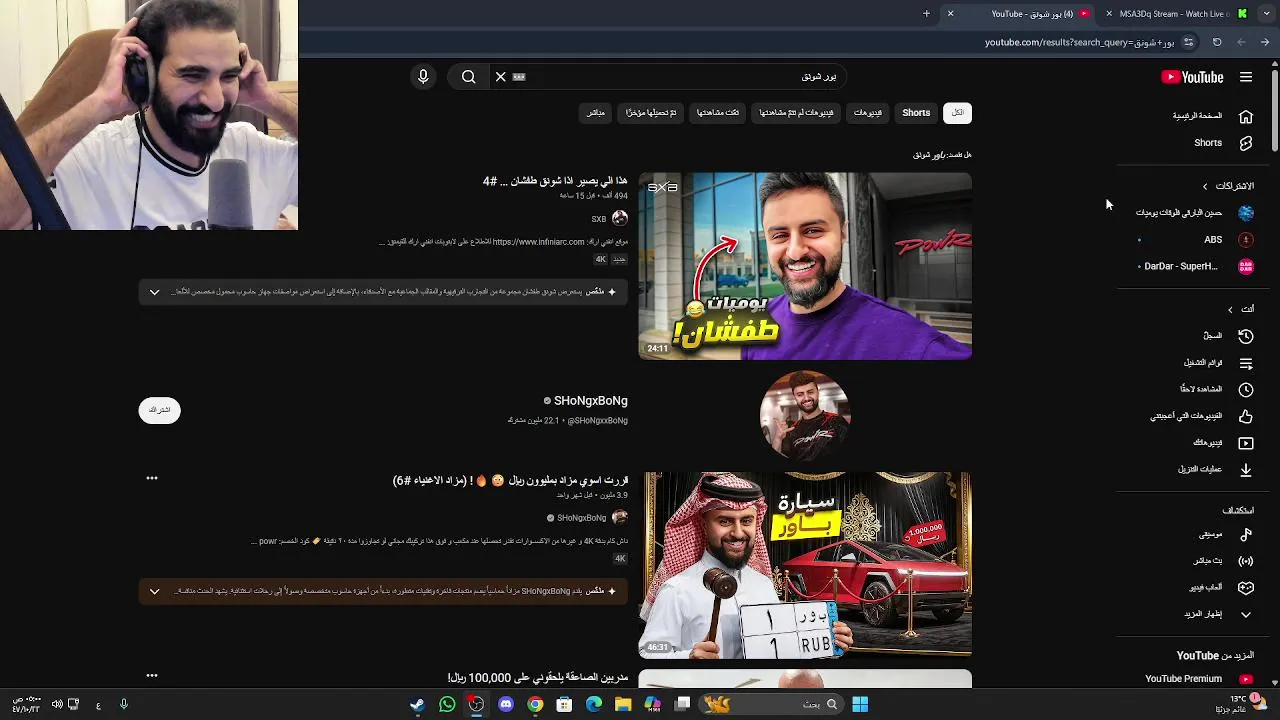
Task: Toggle the microphone icon in system tray
Action: [124, 705]
